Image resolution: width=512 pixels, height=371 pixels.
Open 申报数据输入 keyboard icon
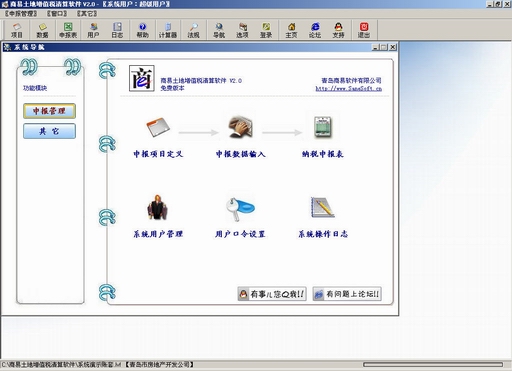point(240,127)
